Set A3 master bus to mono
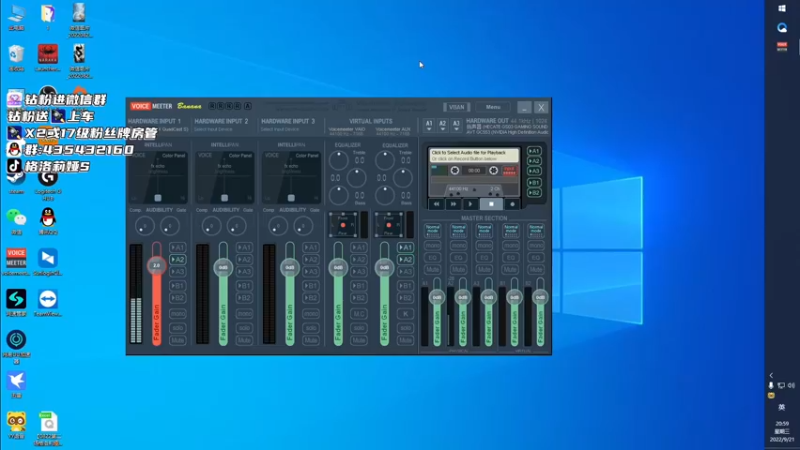The height and width of the screenshot is (450, 800). point(484,245)
